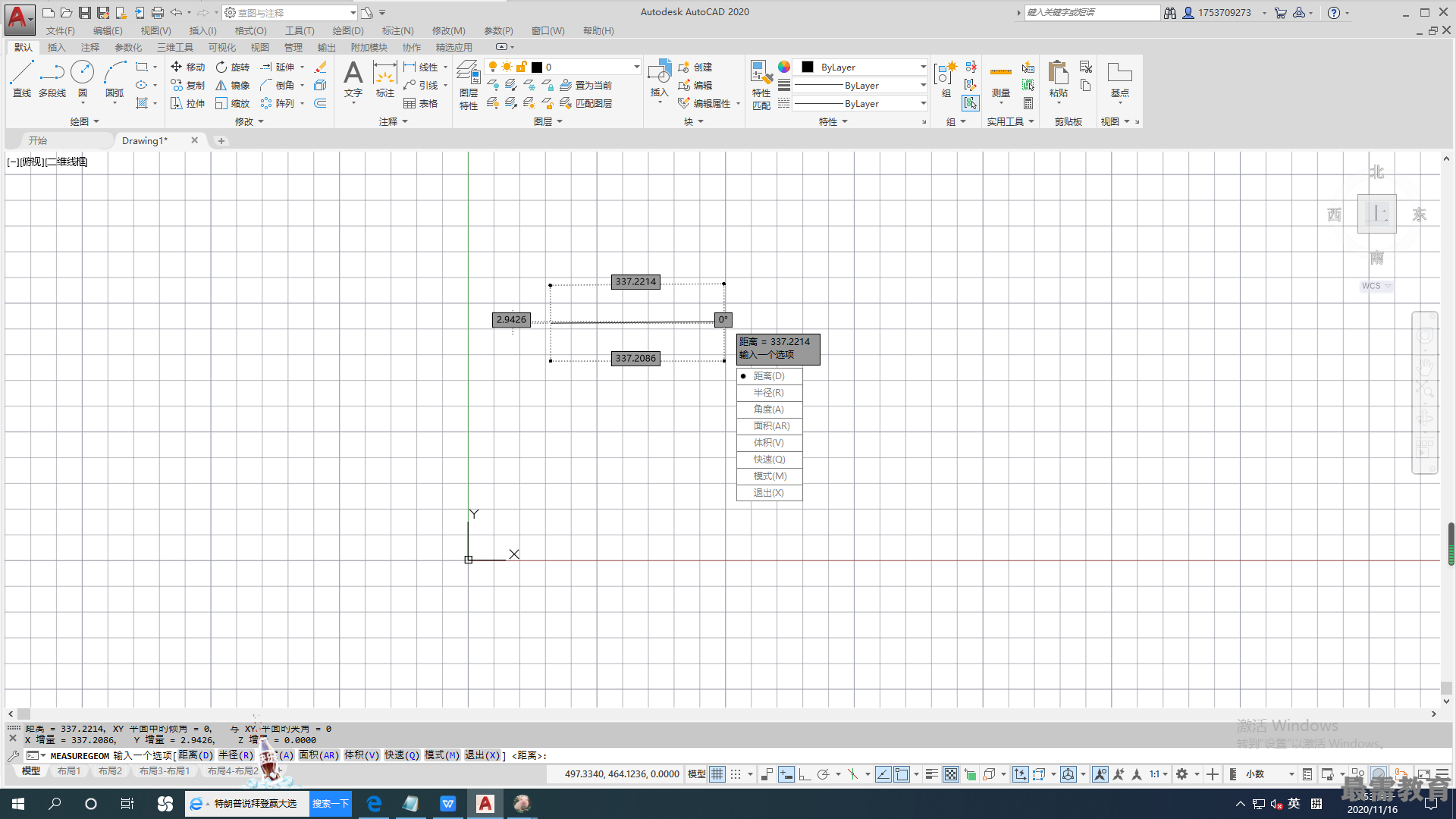
Task: Toggle dynamic input in status bar
Action: [x=786, y=774]
